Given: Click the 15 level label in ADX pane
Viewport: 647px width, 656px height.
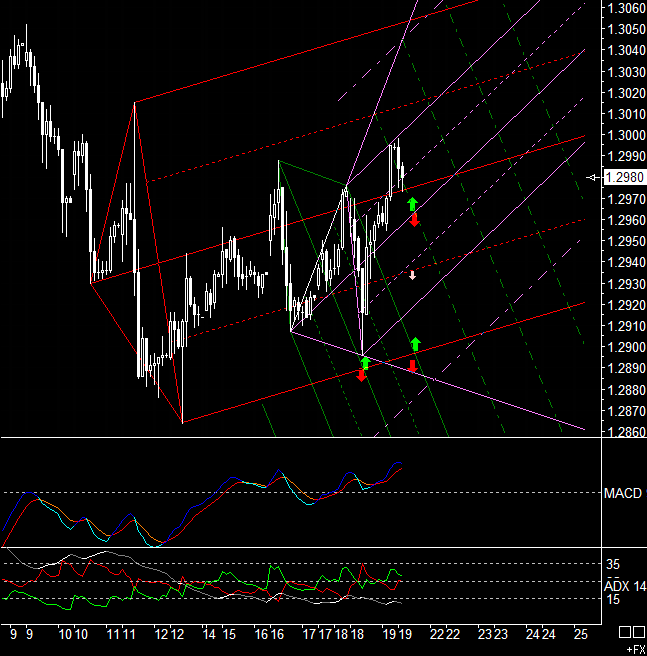Looking at the screenshot, I should (613, 600).
